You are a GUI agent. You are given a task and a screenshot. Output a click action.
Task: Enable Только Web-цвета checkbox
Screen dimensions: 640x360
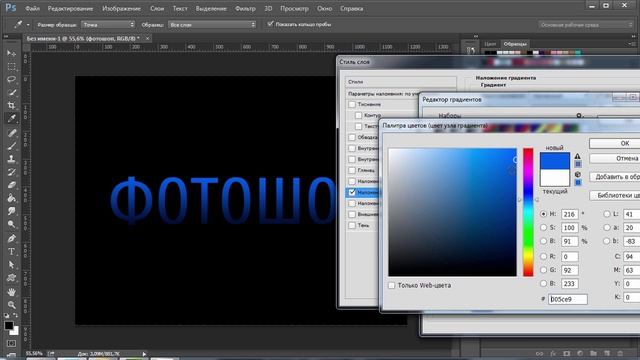pos(392,285)
